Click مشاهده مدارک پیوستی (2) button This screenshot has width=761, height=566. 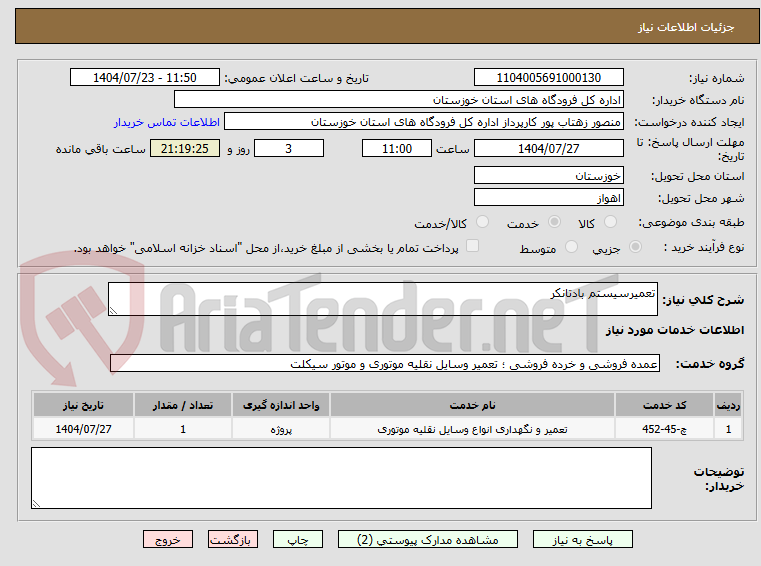[428, 539]
